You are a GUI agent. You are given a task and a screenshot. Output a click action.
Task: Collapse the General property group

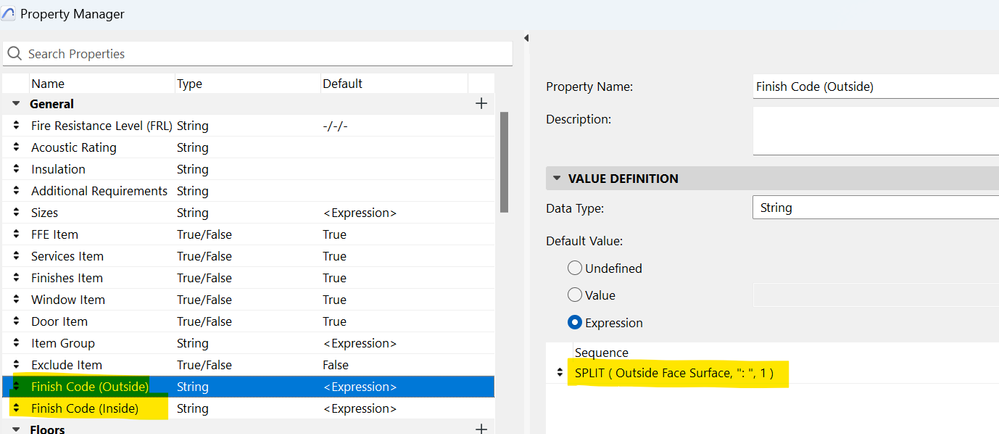pos(16,104)
